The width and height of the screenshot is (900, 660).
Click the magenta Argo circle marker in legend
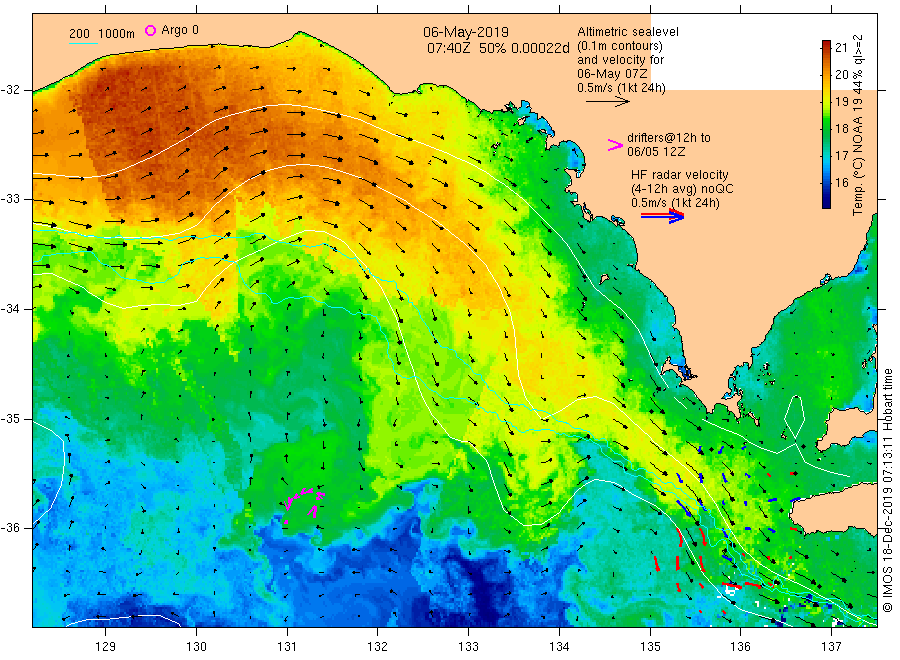point(150,30)
